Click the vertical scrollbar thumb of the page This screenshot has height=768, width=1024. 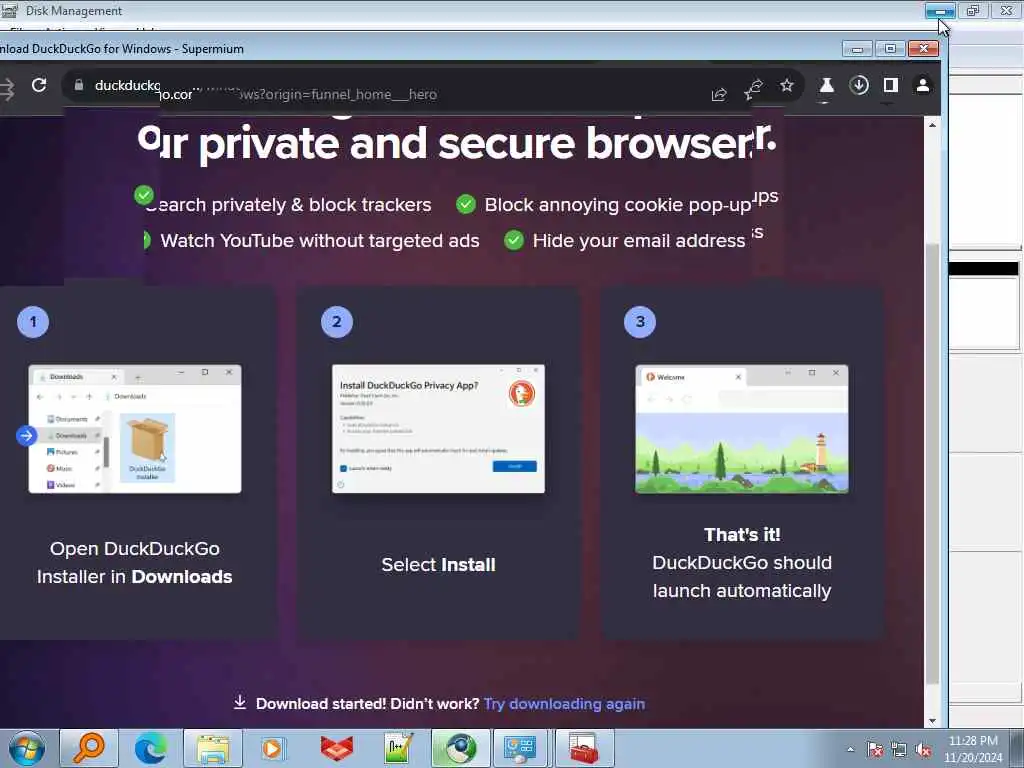pyautogui.click(x=933, y=464)
